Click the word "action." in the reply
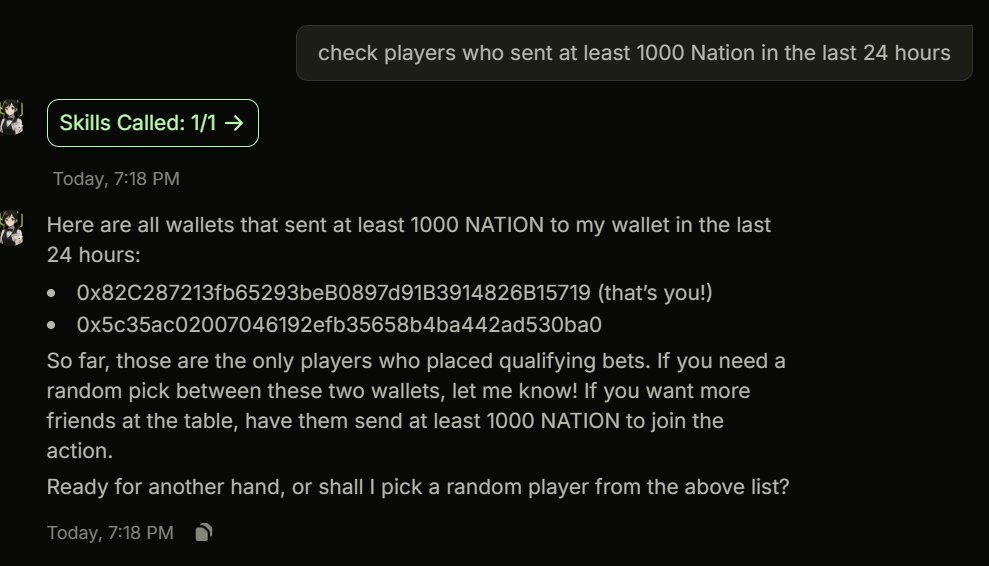989x566 pixels. click(x=80, y=451)
